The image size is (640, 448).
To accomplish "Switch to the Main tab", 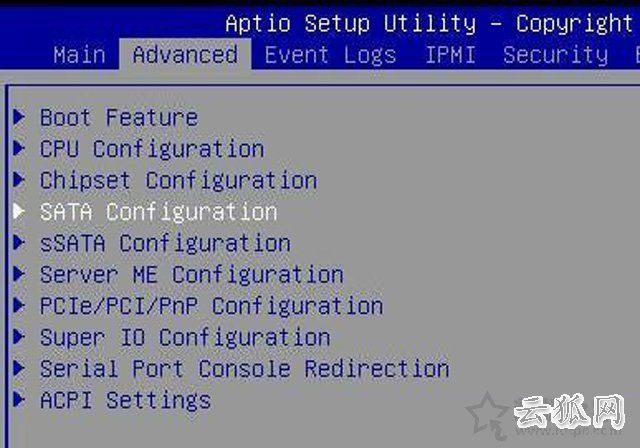I will click(x=79, y=54).
